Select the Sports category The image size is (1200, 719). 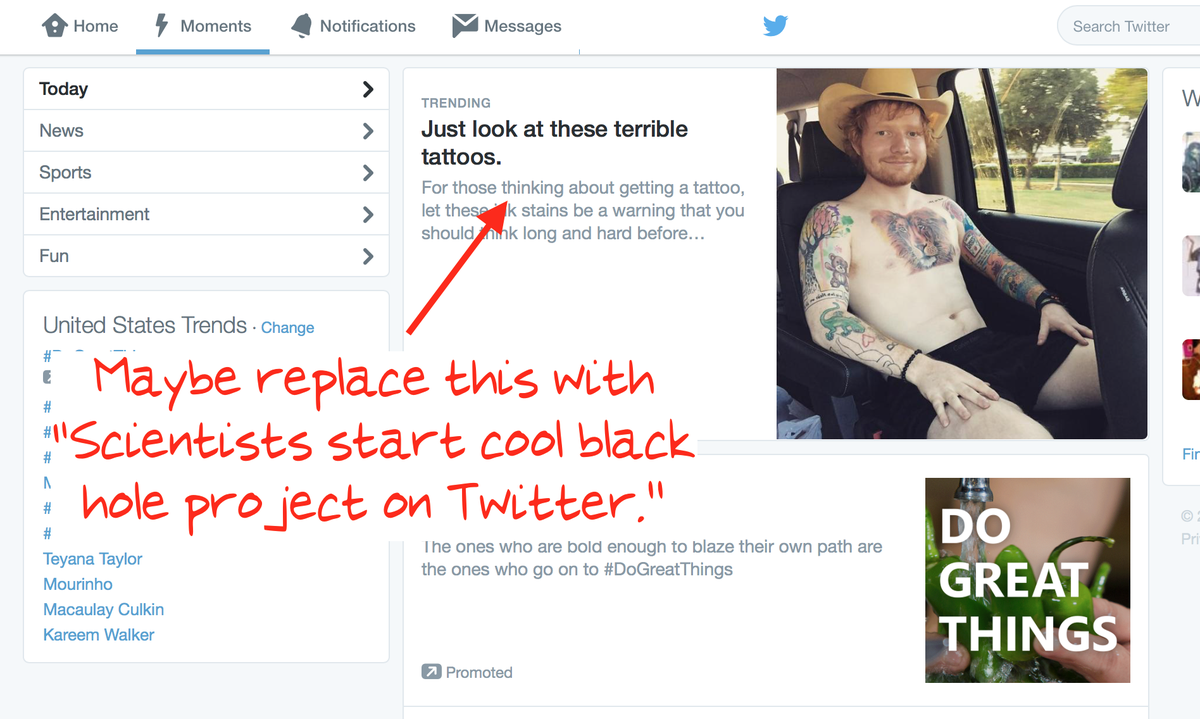(x=206, y=172)
